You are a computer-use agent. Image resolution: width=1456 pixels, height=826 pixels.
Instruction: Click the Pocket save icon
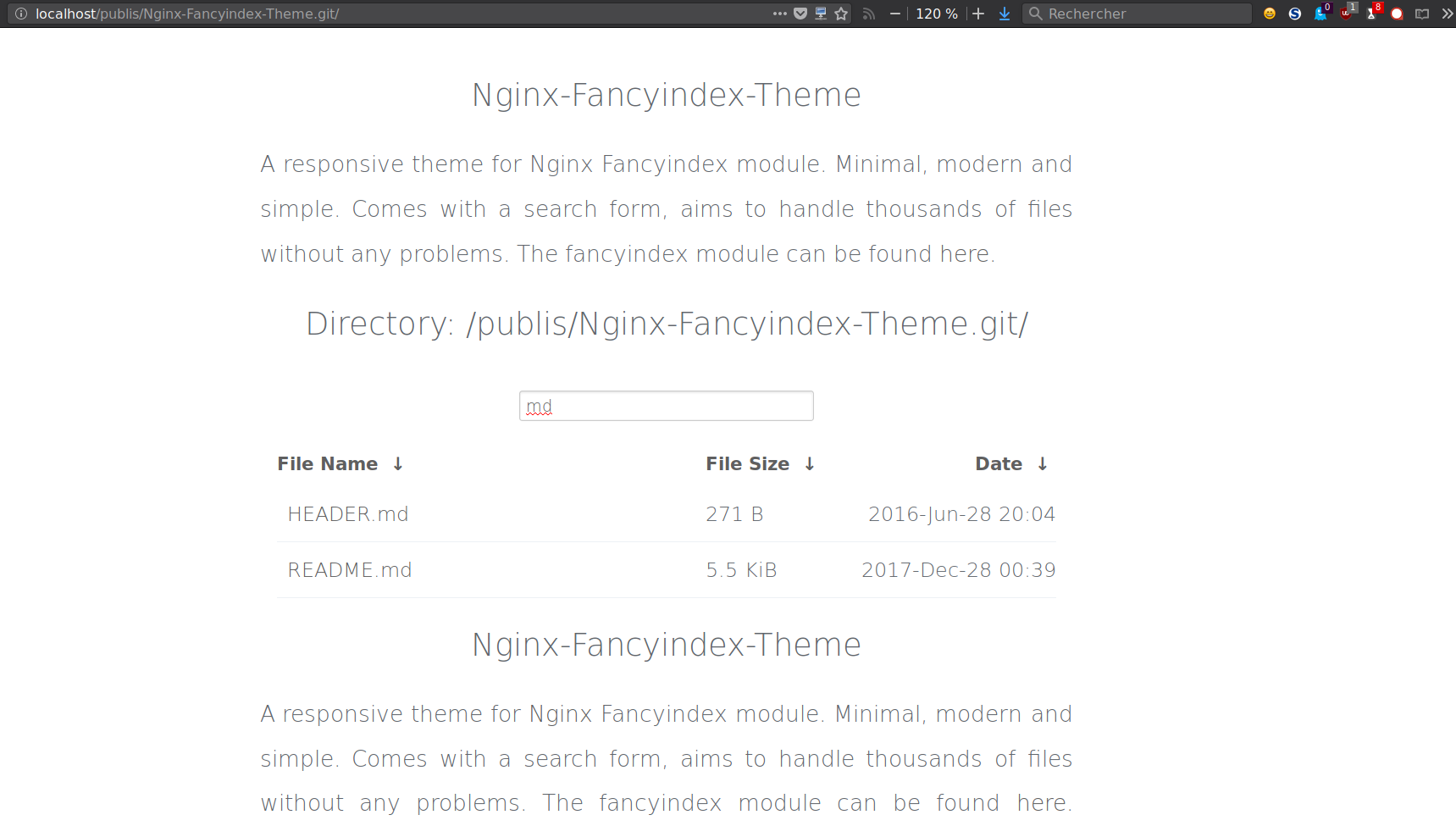point(800,14)
